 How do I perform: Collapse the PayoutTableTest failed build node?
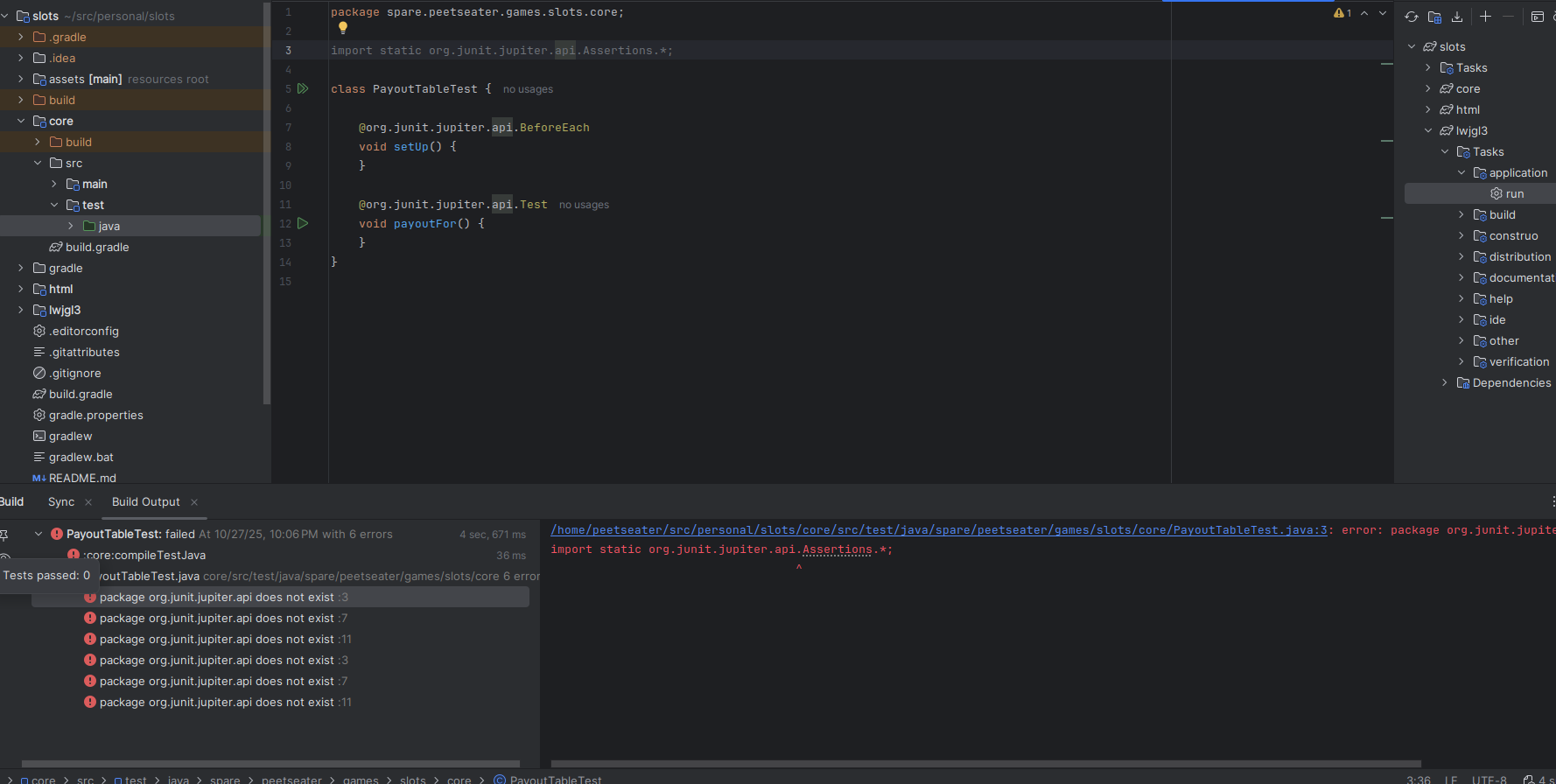pos(39,534)
